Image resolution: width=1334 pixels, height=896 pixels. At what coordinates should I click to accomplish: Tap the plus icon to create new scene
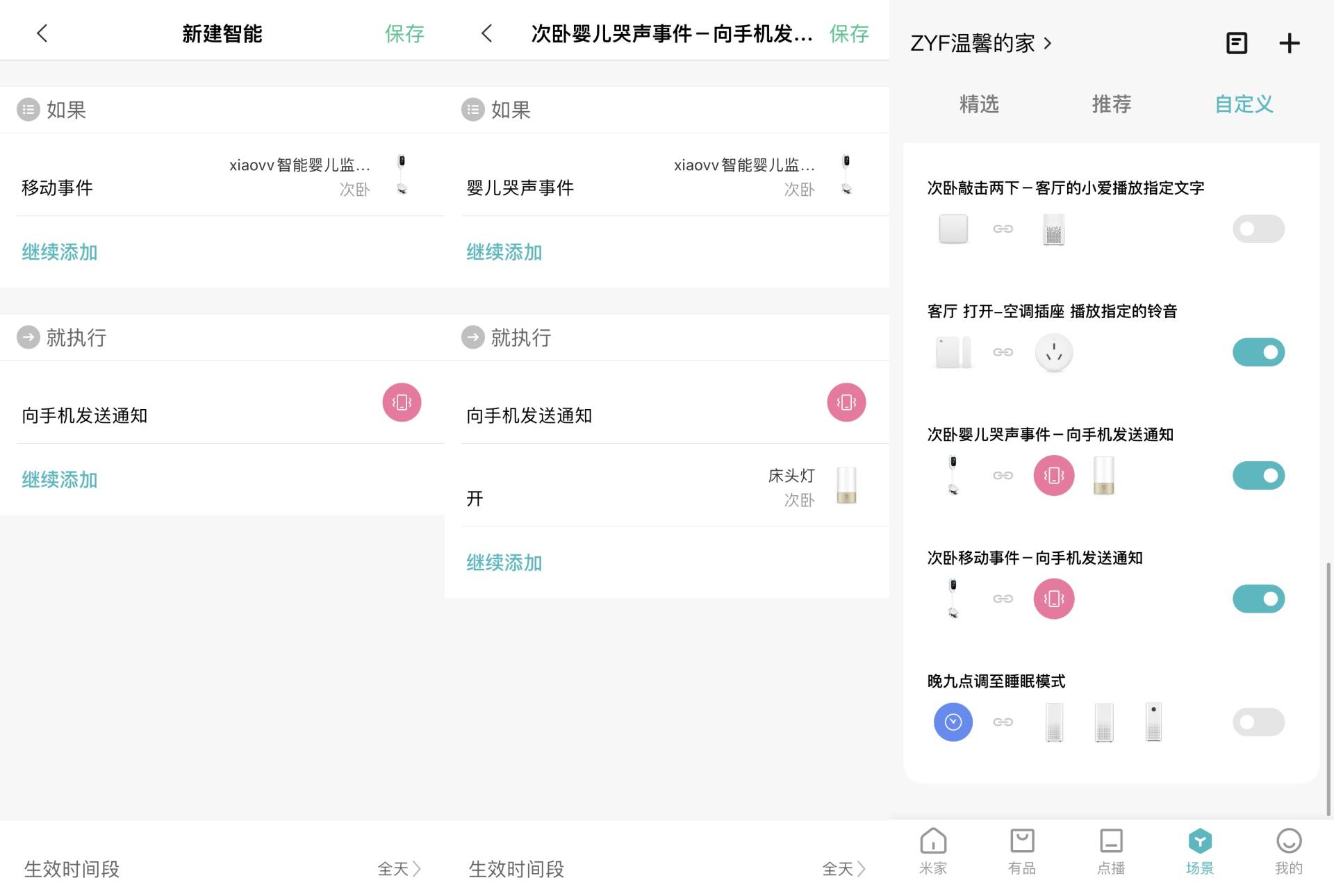point(1290,43)
